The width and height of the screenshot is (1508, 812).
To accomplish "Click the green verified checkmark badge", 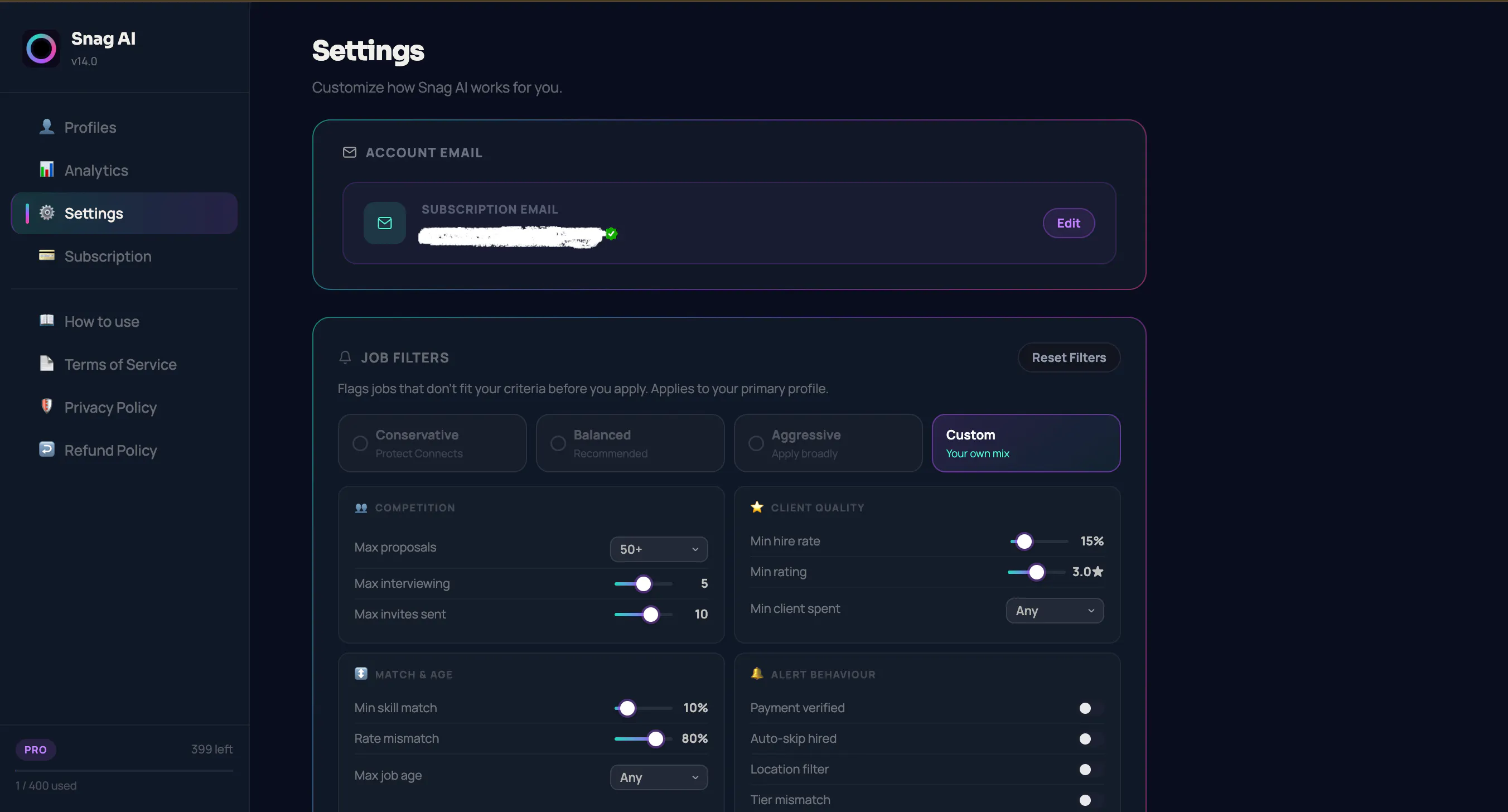I will [612, 234].
